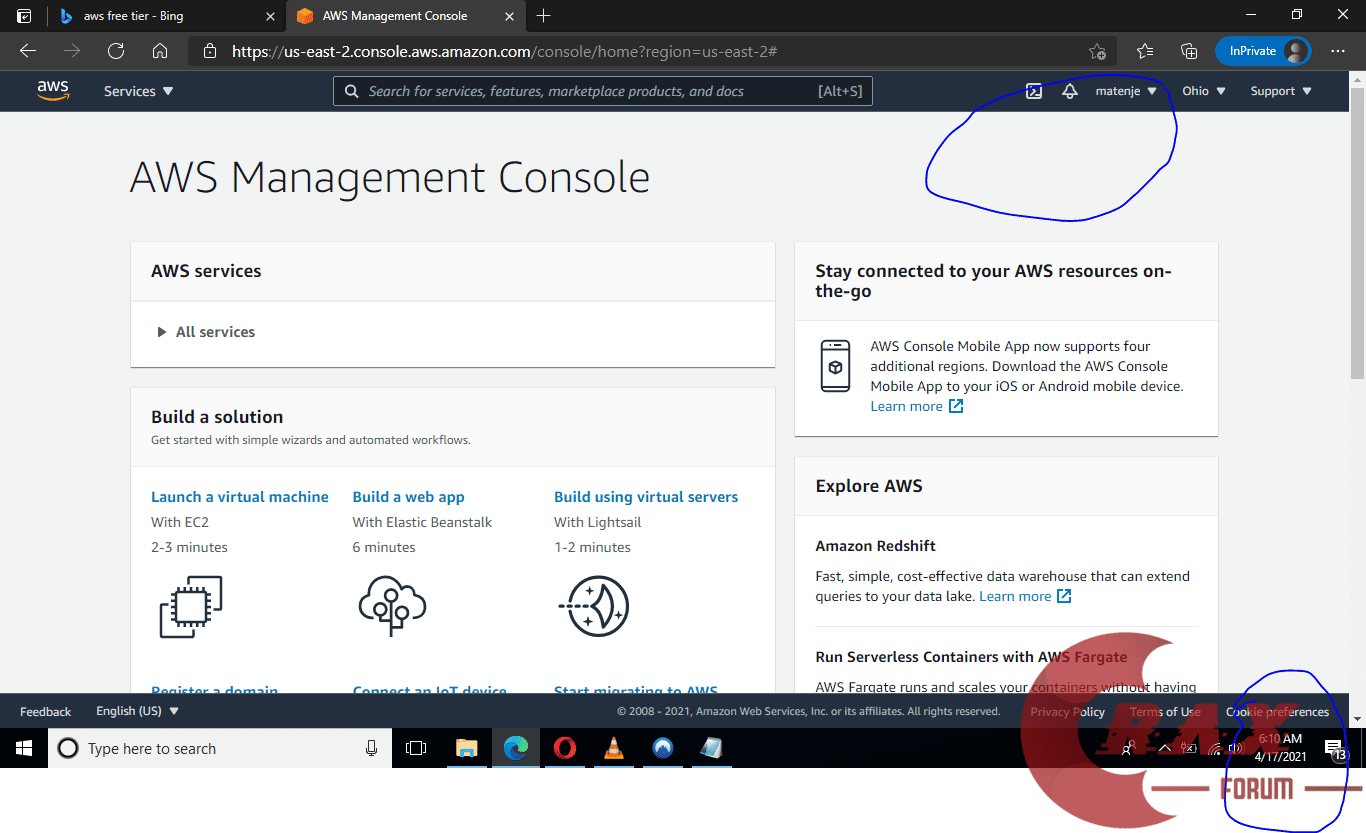Open the English (US) language selector

tap(137, 711)
